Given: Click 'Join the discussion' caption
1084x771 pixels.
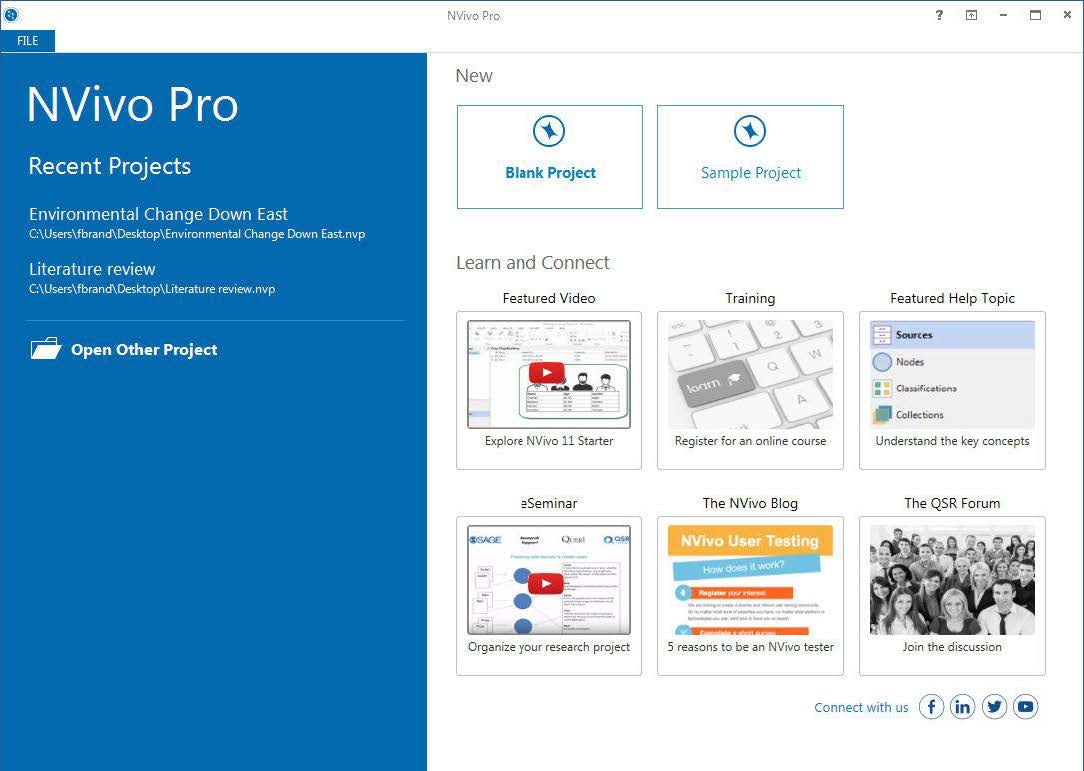Looking at the screenshot, I should point(952,647).
